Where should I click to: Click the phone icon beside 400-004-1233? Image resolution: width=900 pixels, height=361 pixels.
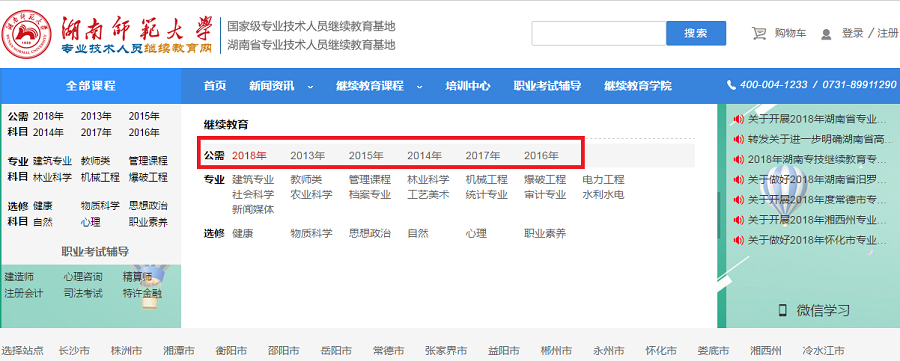[x=731, y=85]
